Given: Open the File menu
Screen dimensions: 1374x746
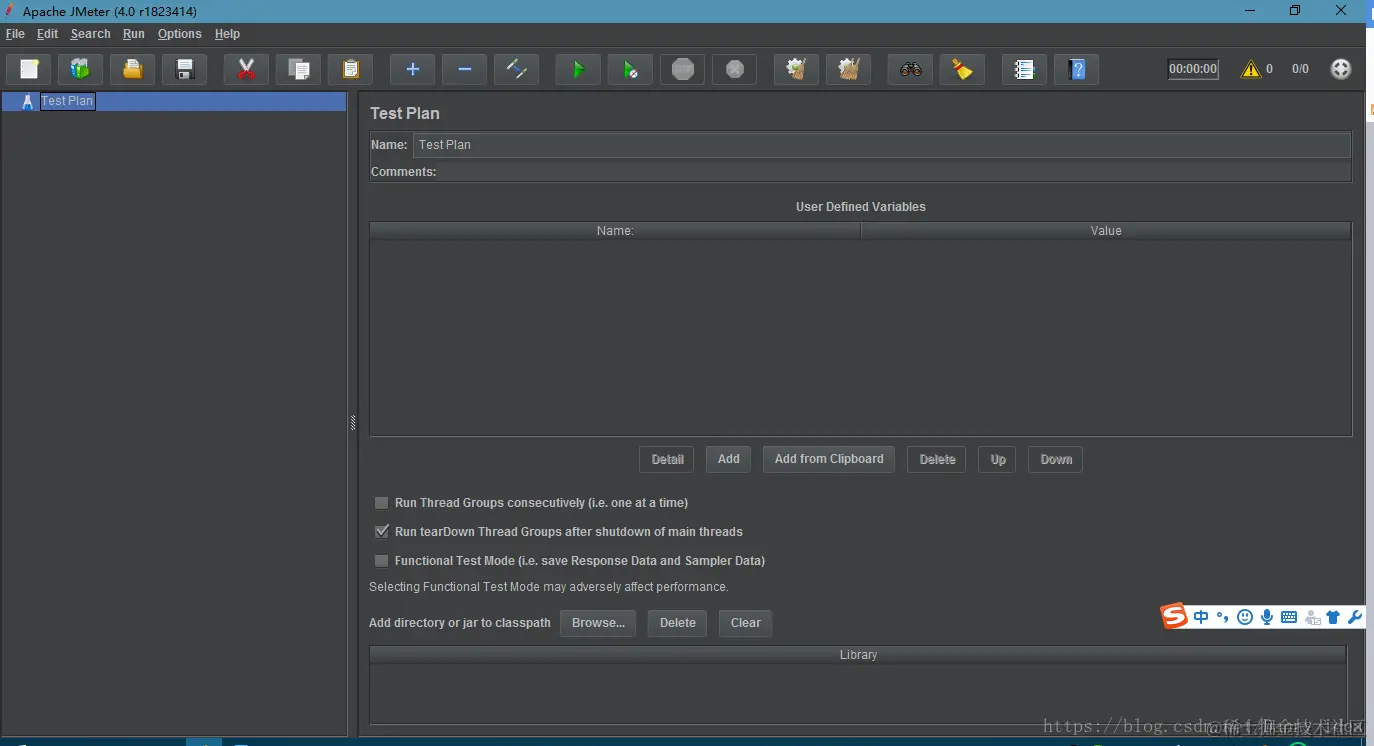Looking at the screenshot, I should coord(15,34).
